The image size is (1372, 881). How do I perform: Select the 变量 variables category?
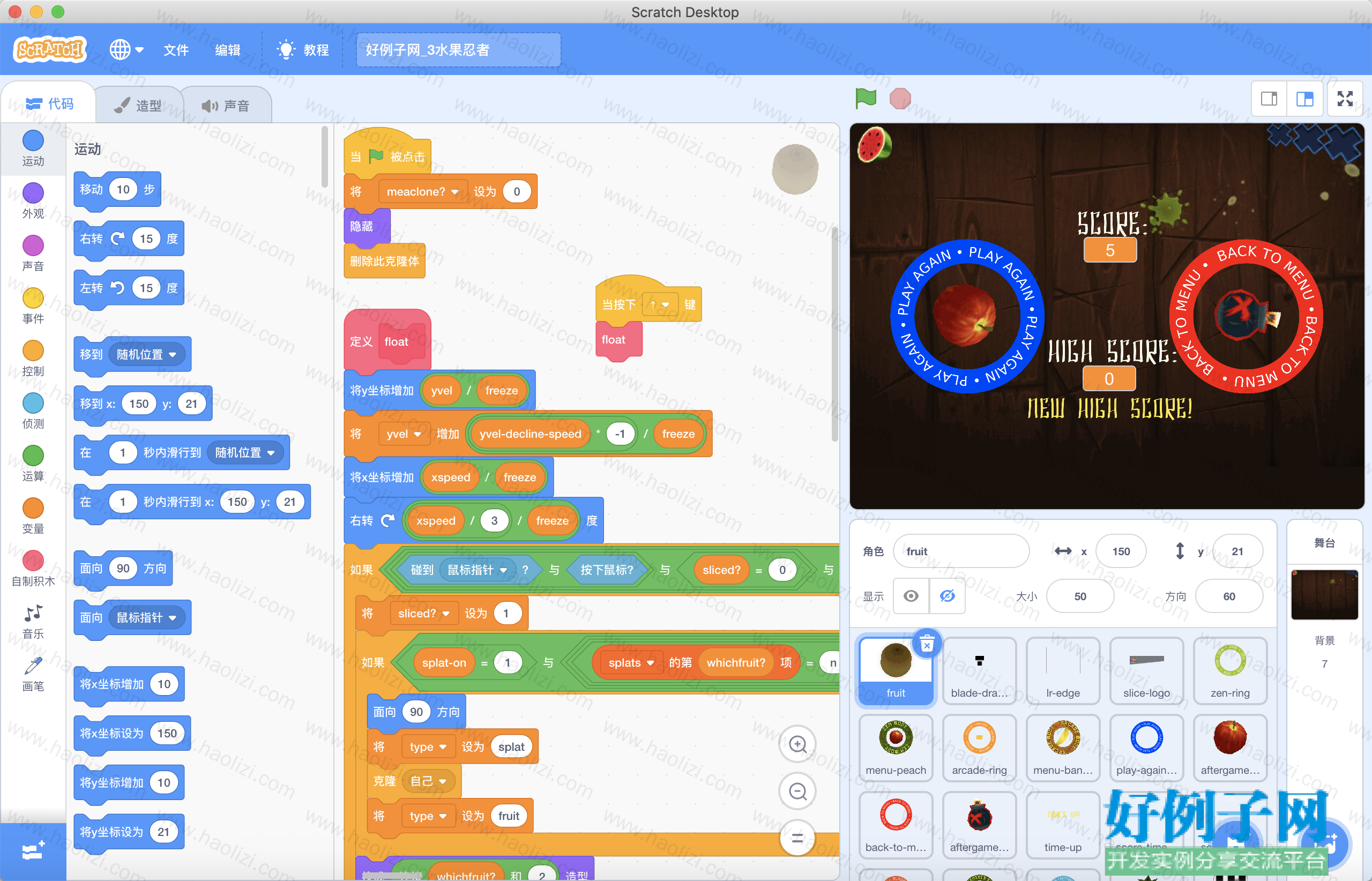[33, 517]
